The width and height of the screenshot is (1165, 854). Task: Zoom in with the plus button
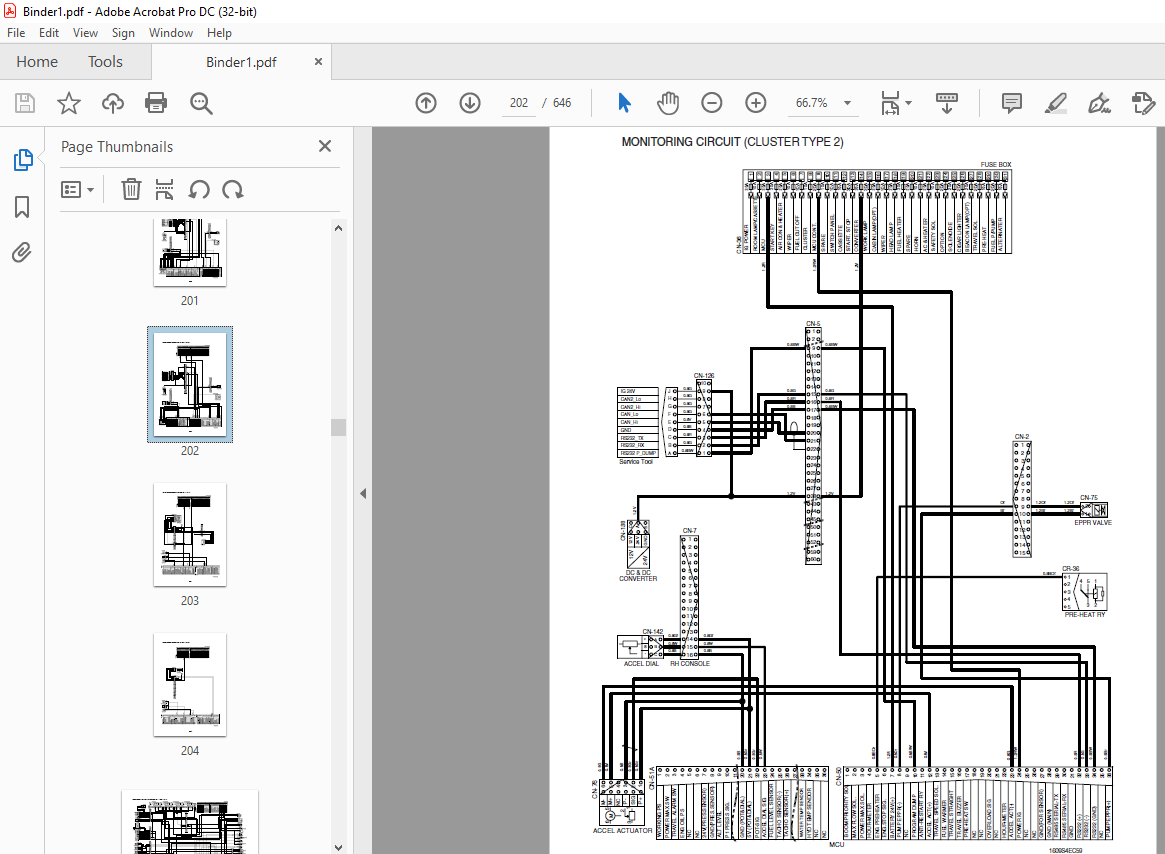pos(756,103)
